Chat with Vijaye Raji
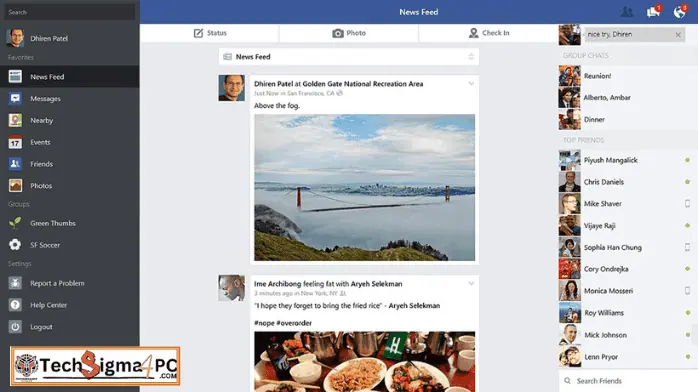Viewport: 698px width, 392px height. (628, 226)
